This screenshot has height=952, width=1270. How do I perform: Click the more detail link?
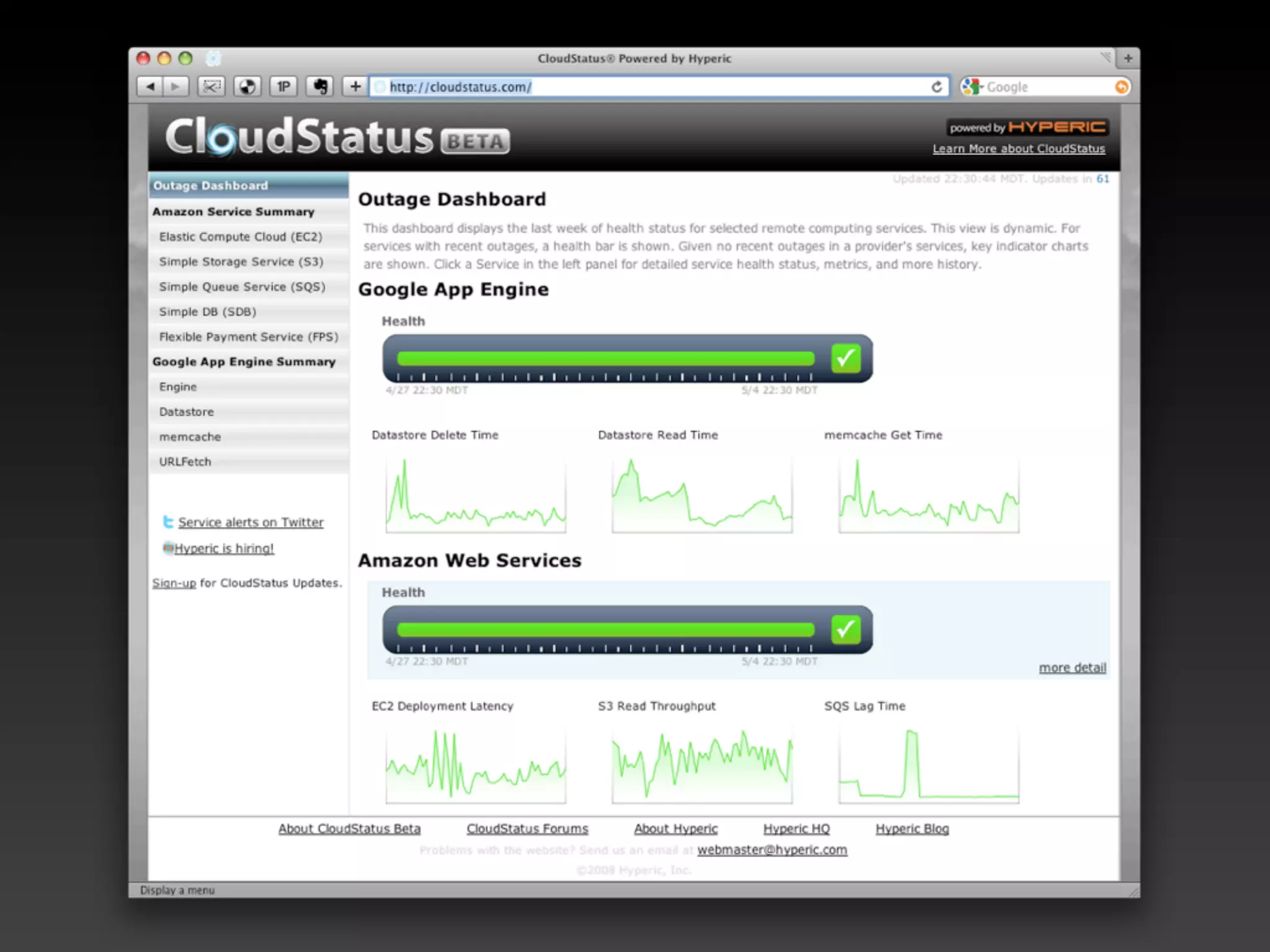click(1072, 668)
